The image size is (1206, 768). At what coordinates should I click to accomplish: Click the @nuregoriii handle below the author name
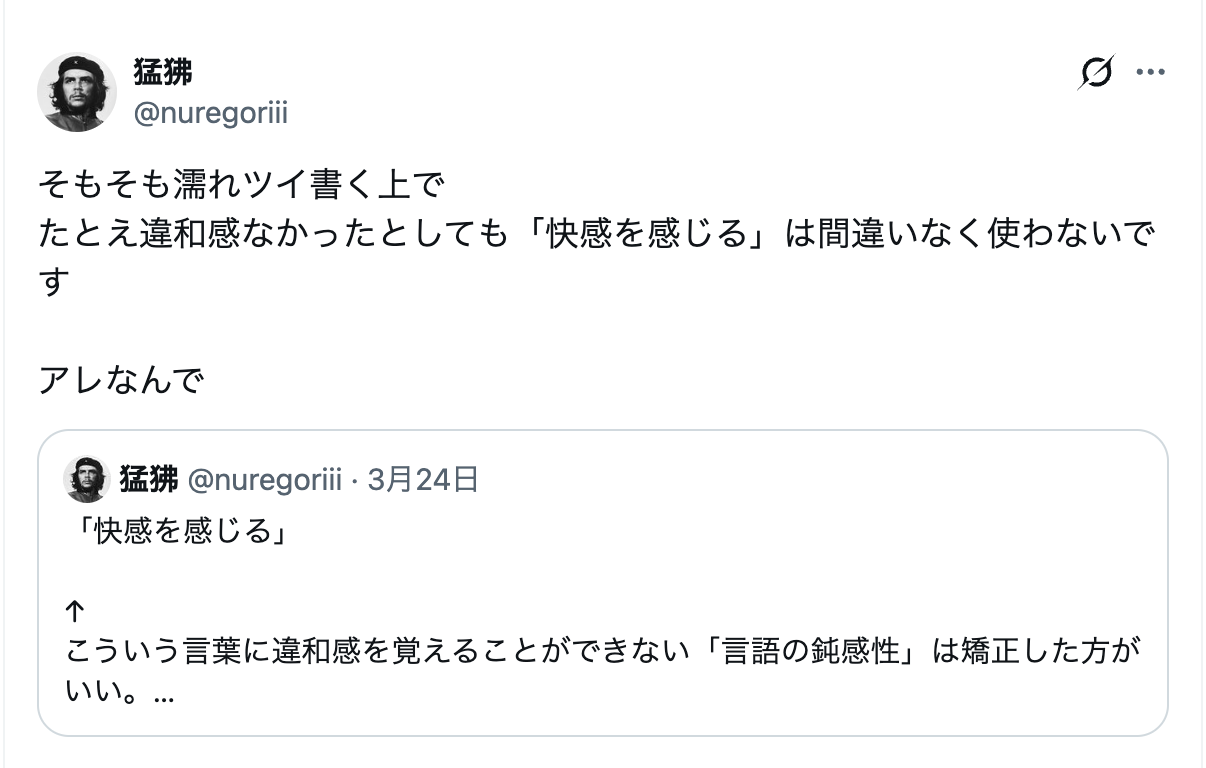point(210,113)
